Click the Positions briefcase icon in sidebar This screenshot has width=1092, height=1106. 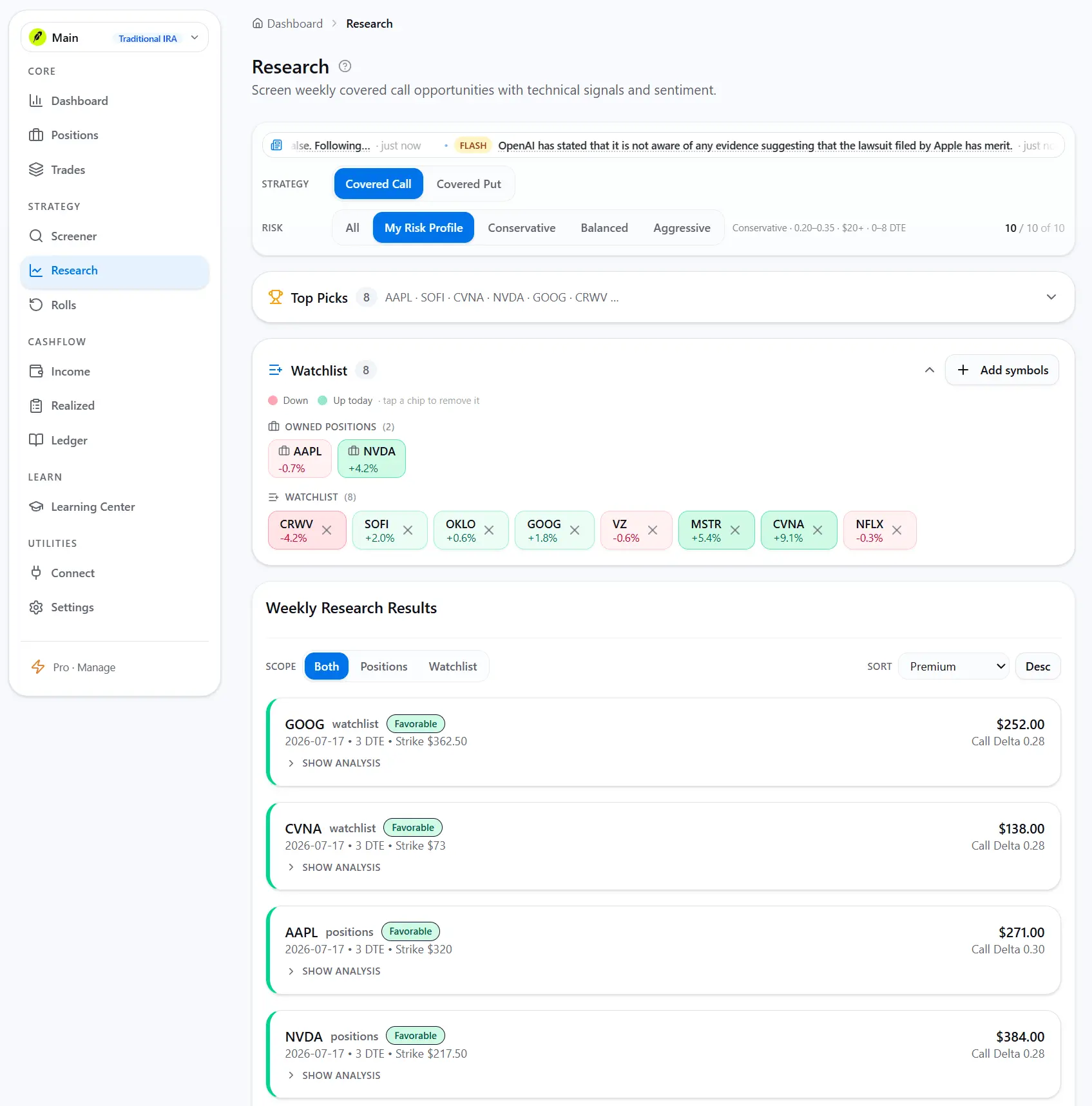pyautogui.click(x=36, y=135)
